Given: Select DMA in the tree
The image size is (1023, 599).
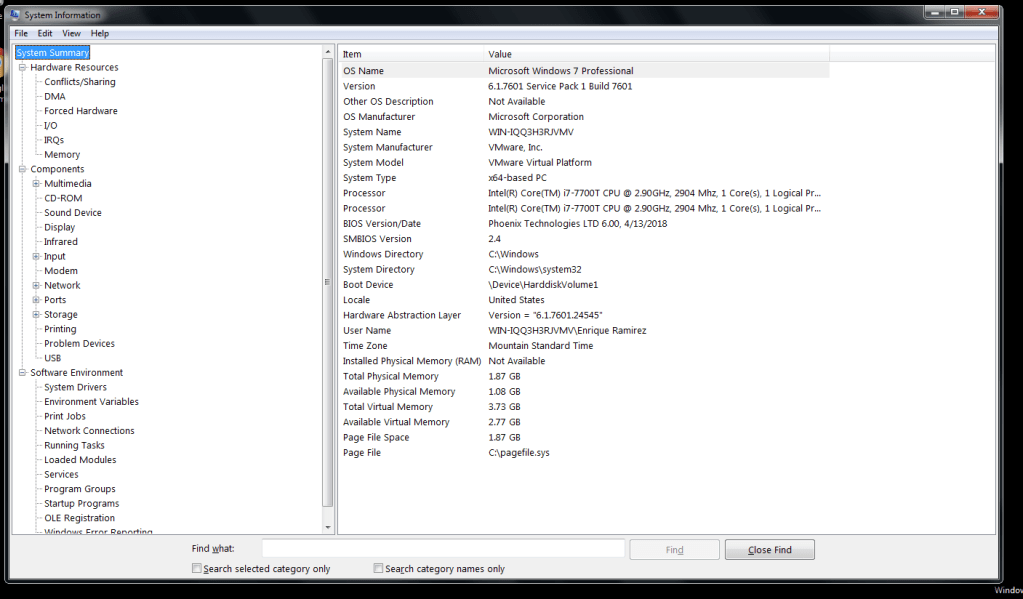Looking at the screenshot, I should pos(55,97).
